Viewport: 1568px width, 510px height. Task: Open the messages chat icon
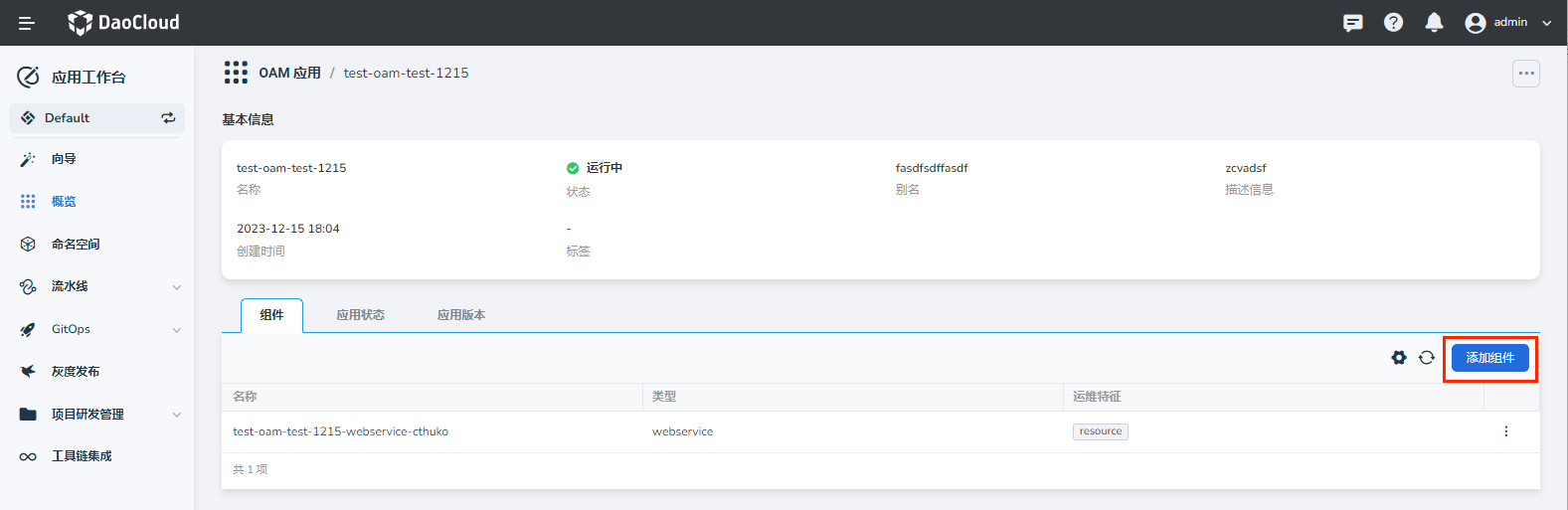[x=1352, y=23]
